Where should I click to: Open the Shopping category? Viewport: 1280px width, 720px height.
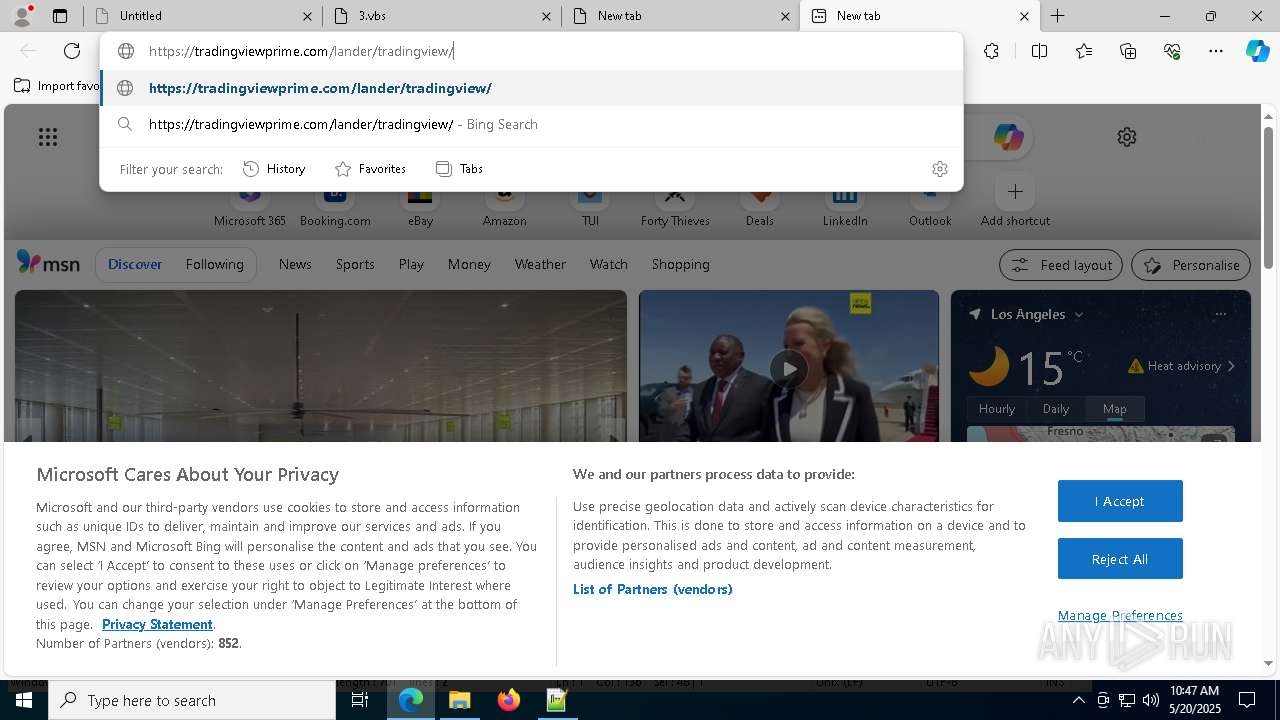pyautogui.click(x=680, y=264)
